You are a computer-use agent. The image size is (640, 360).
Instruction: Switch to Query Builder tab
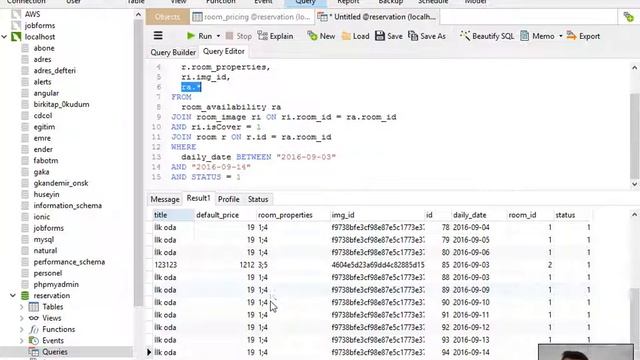[x=173, y=52]
